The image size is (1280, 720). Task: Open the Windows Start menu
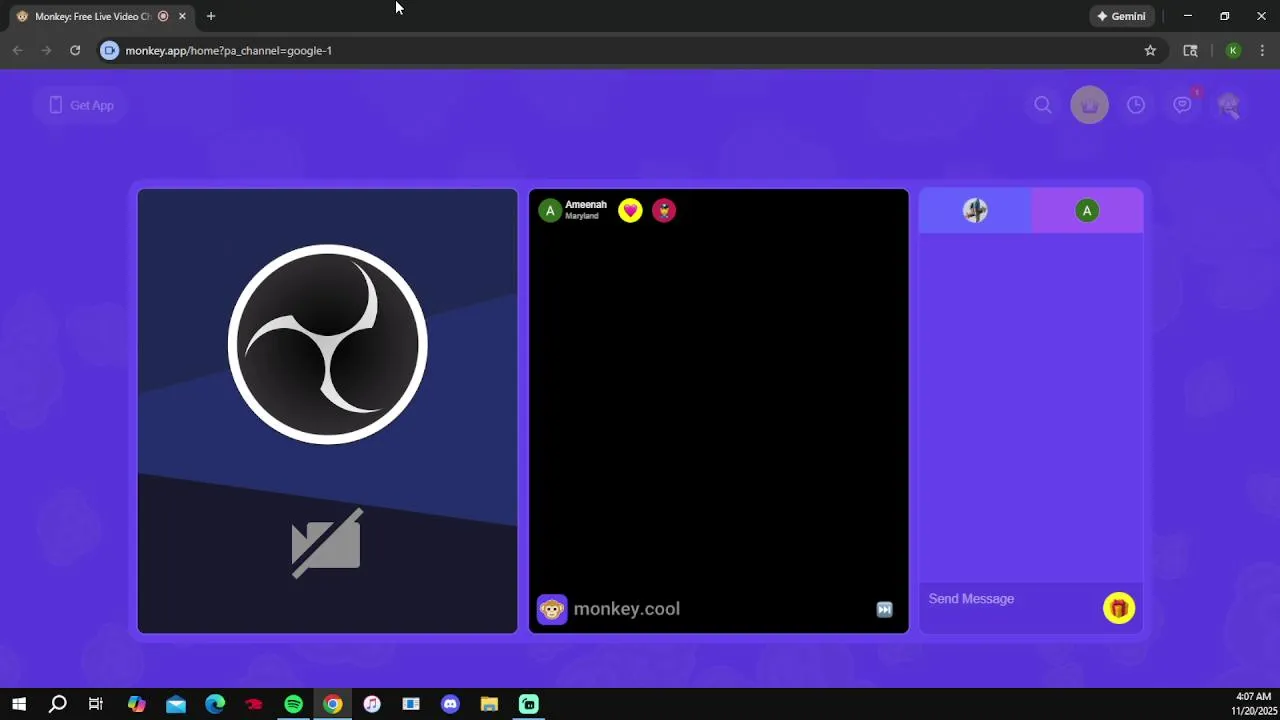19,704
